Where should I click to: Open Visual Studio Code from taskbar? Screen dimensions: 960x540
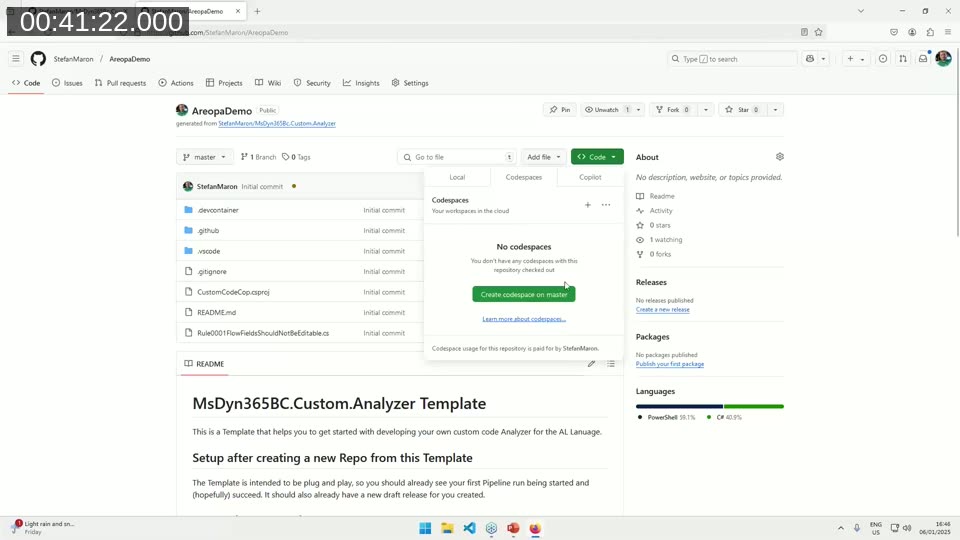[469, 528]
